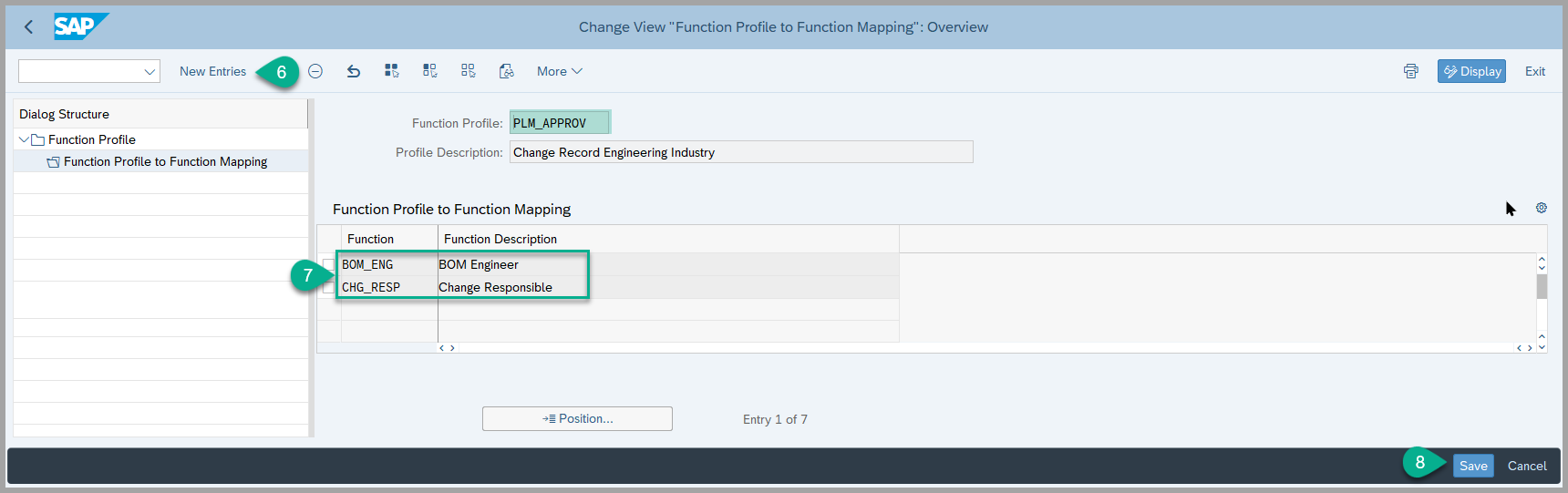
Task: Tick the row selector for BOM_ENG
Action: (x=328, y=265)
